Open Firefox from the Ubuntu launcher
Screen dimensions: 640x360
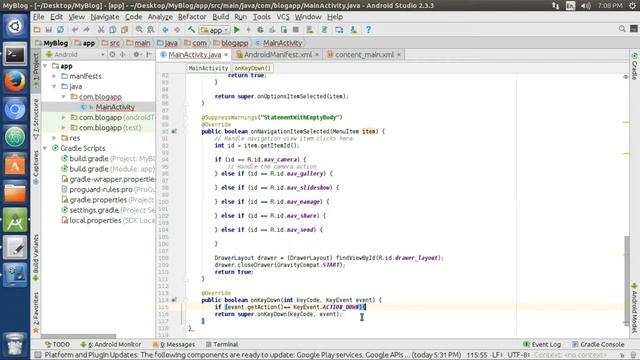point(15,81)
